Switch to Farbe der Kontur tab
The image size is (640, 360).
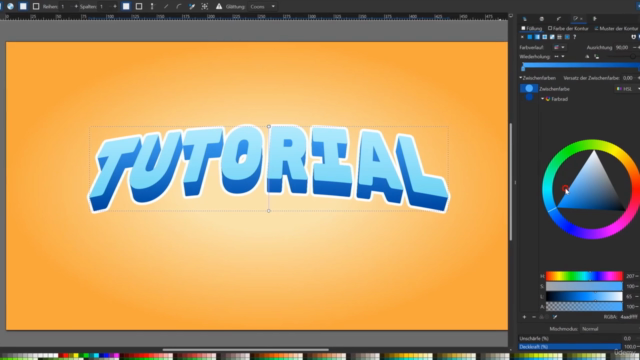[568, 29]
